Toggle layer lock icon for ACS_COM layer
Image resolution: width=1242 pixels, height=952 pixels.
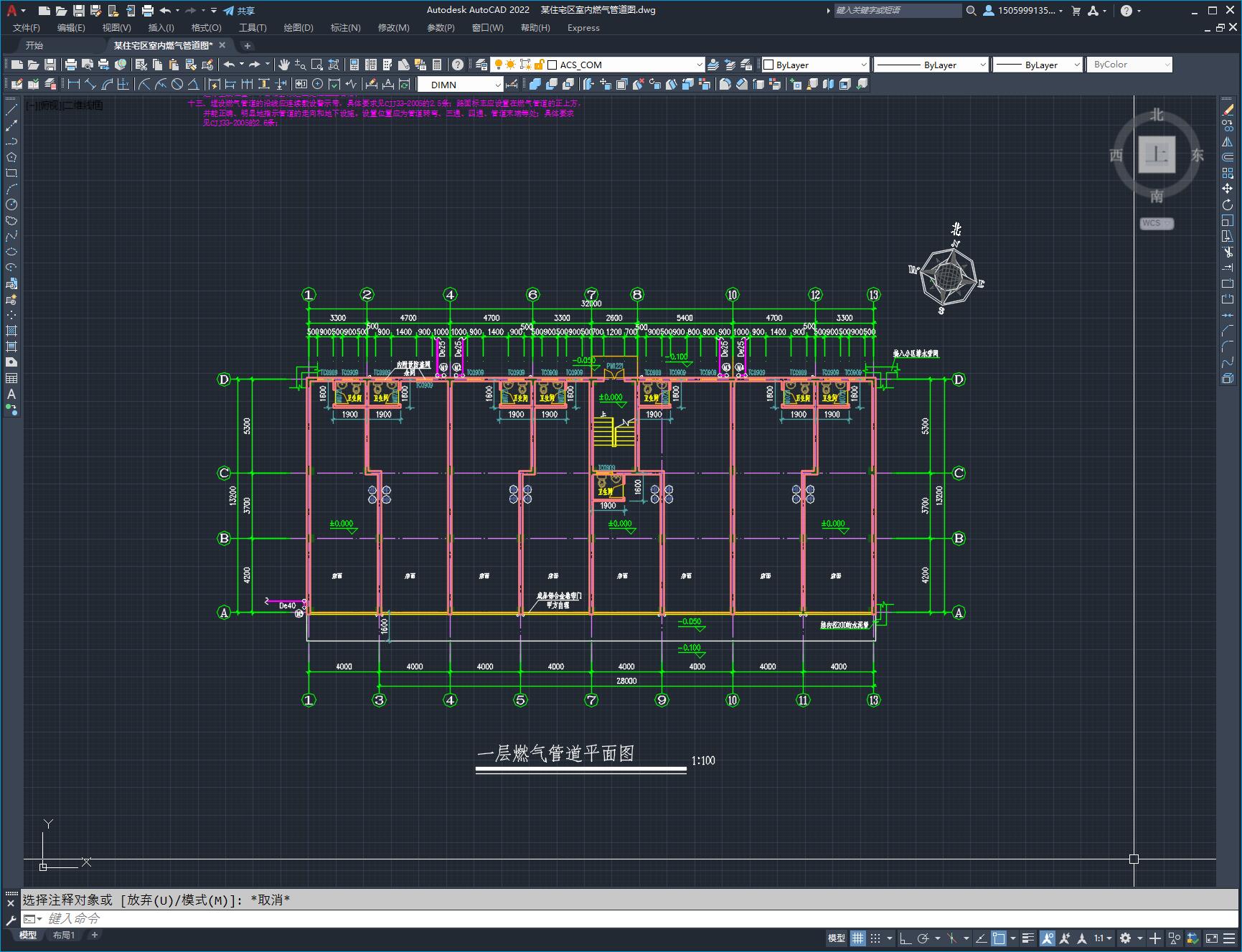pos(540,65)
